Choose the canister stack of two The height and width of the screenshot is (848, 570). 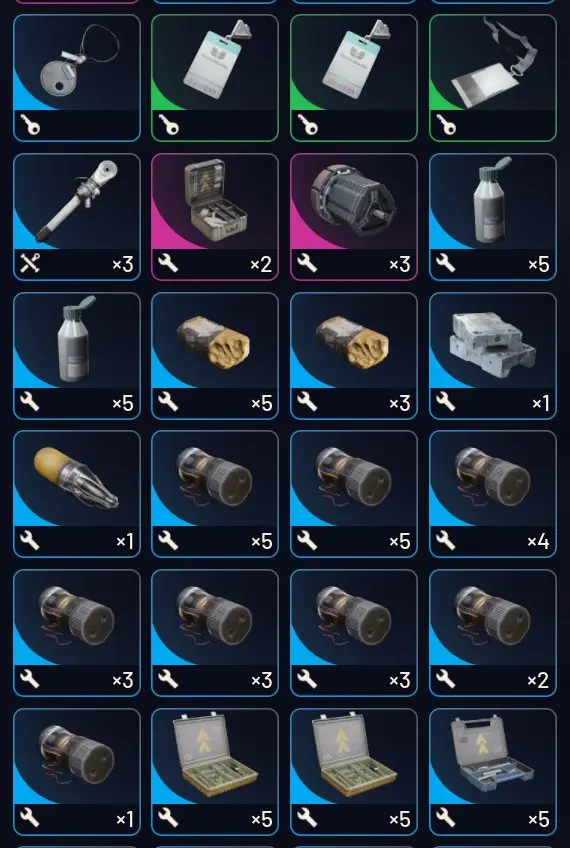coord(493,633)
